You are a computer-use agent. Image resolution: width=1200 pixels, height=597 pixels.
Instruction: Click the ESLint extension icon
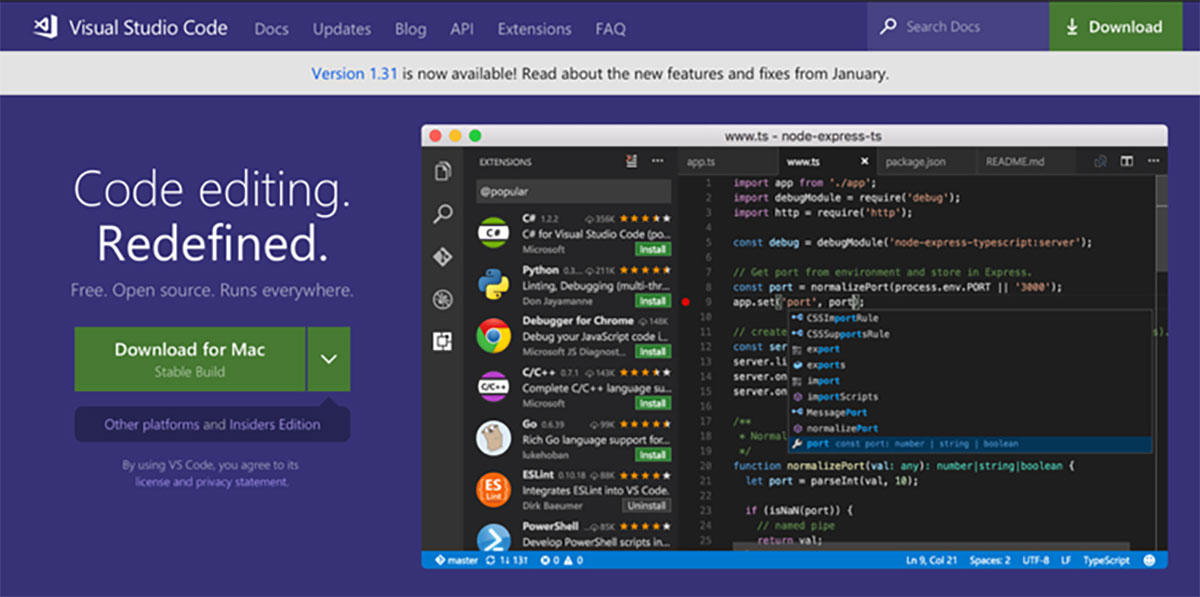[x=493, y=490]
